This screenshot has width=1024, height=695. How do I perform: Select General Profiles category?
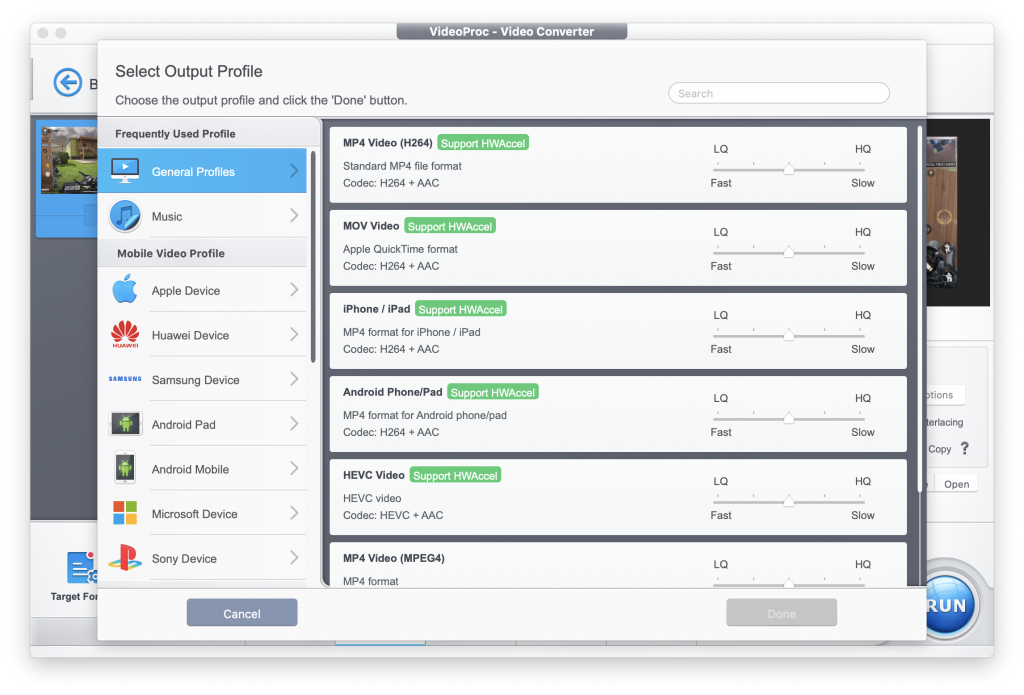[202, 171]
